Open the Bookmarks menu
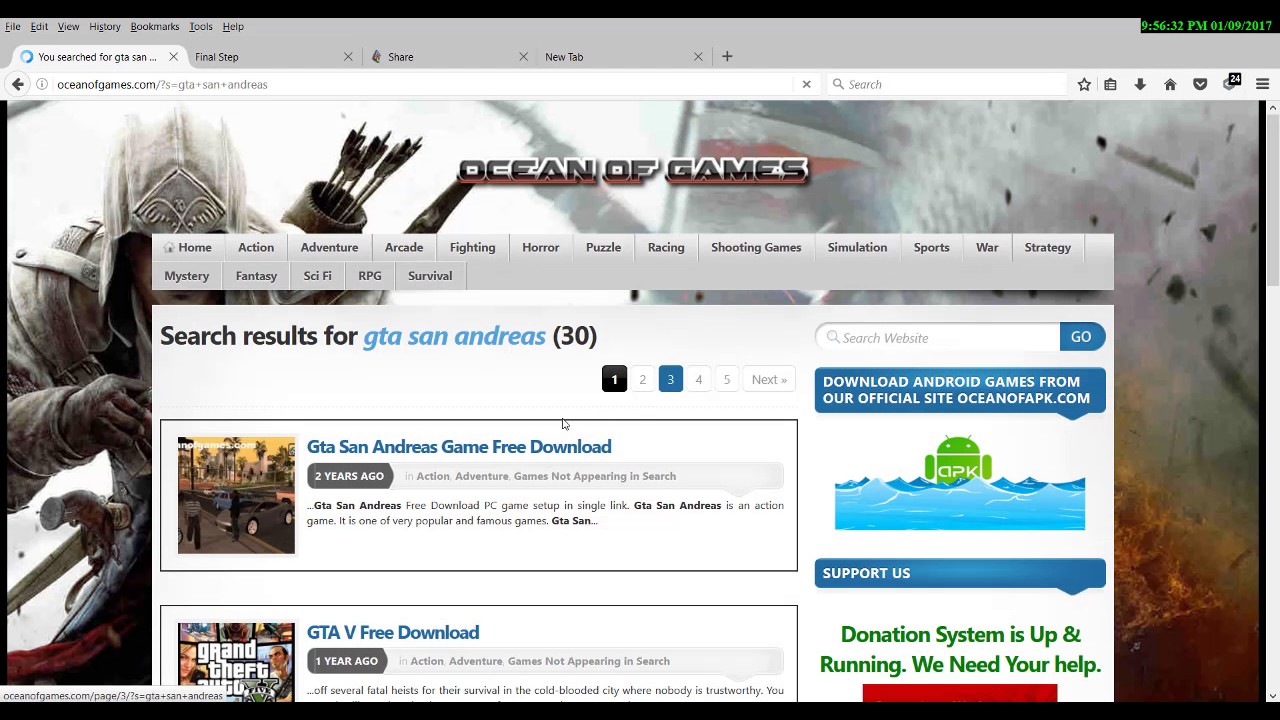This screenshot has width=1280, height=720. tap(154, 27)
